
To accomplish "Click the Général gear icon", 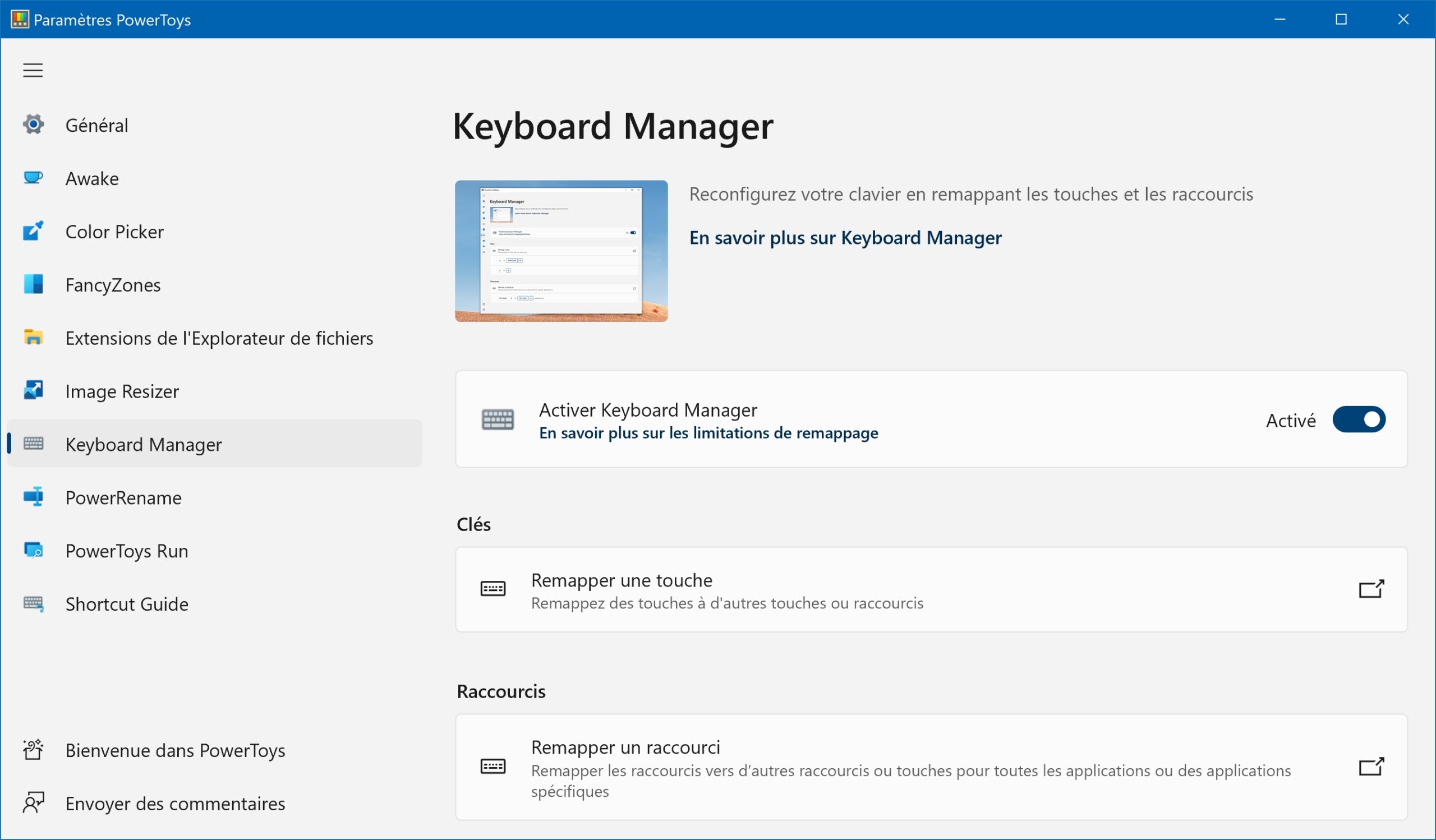I will [34, 124].
